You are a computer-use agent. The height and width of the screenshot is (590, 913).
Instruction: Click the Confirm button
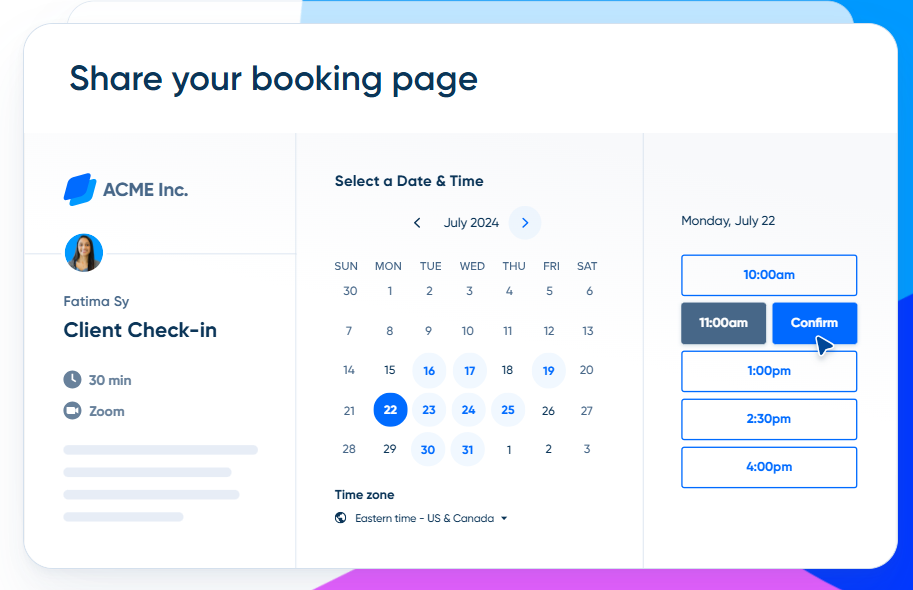[815, 323]
